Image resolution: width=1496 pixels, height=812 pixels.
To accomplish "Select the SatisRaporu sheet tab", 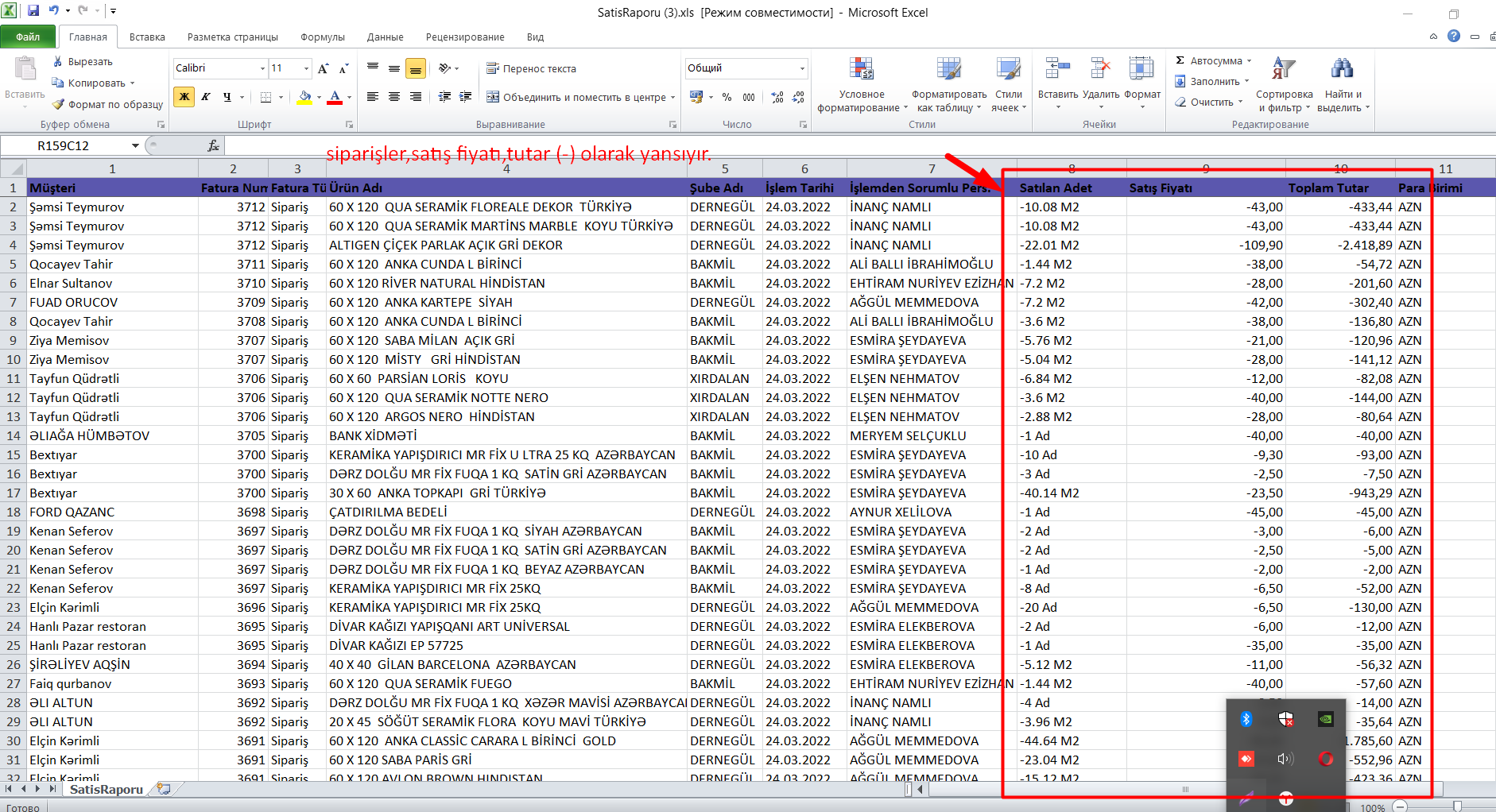I will click(106, 789).
